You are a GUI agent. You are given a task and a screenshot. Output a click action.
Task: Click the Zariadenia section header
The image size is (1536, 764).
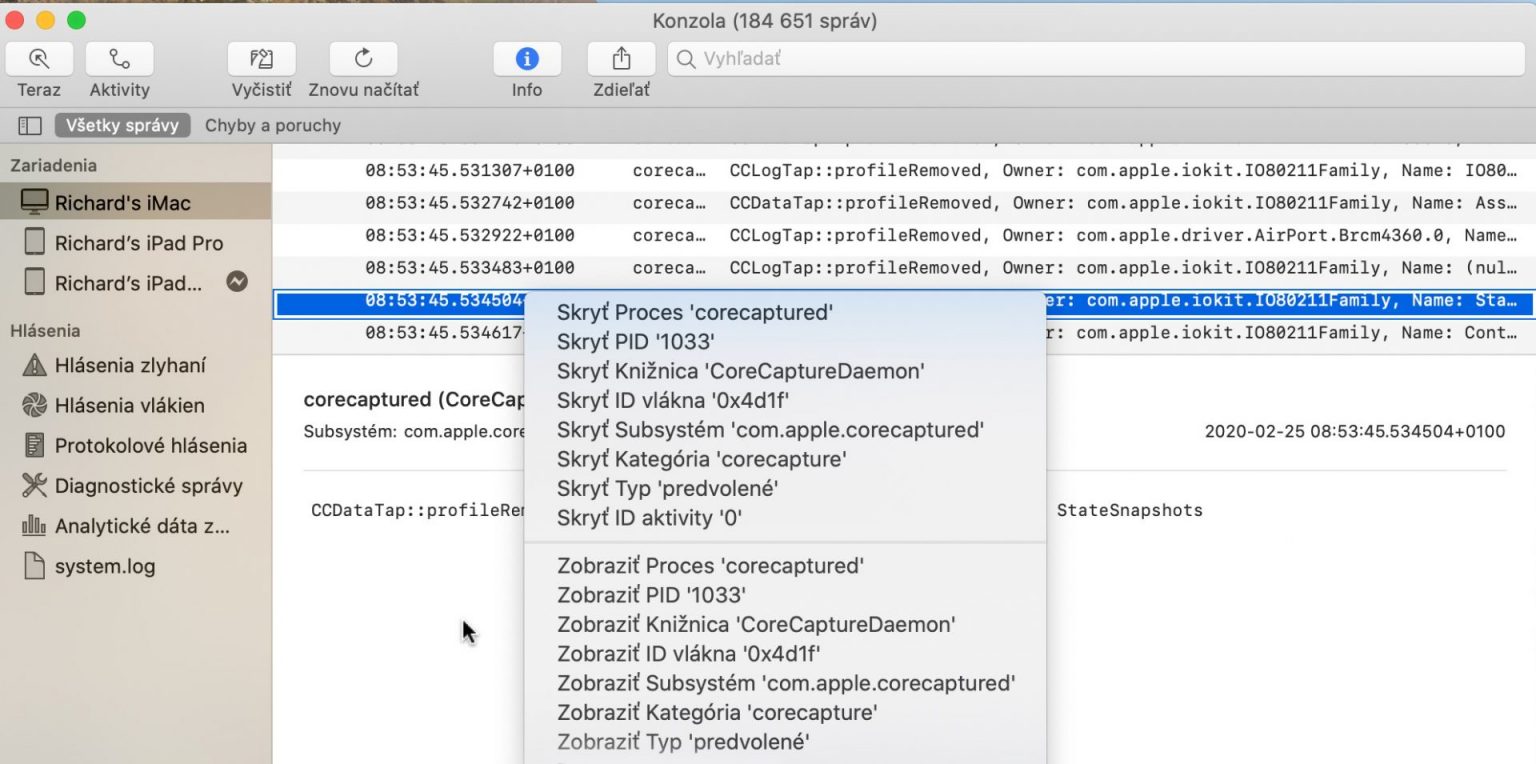coord(54,166)
